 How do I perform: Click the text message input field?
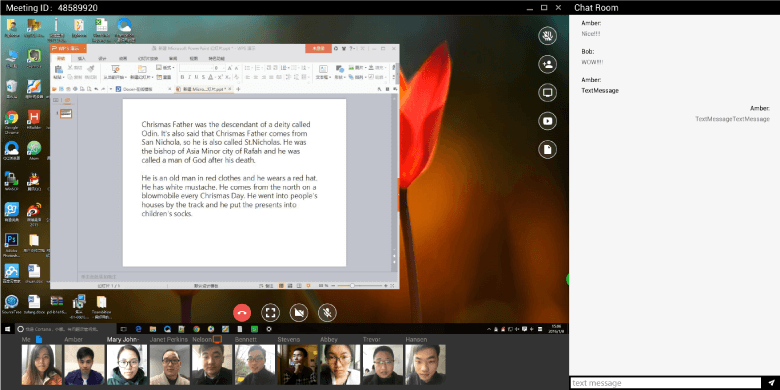pyautogui.click(x=666, y=383)
